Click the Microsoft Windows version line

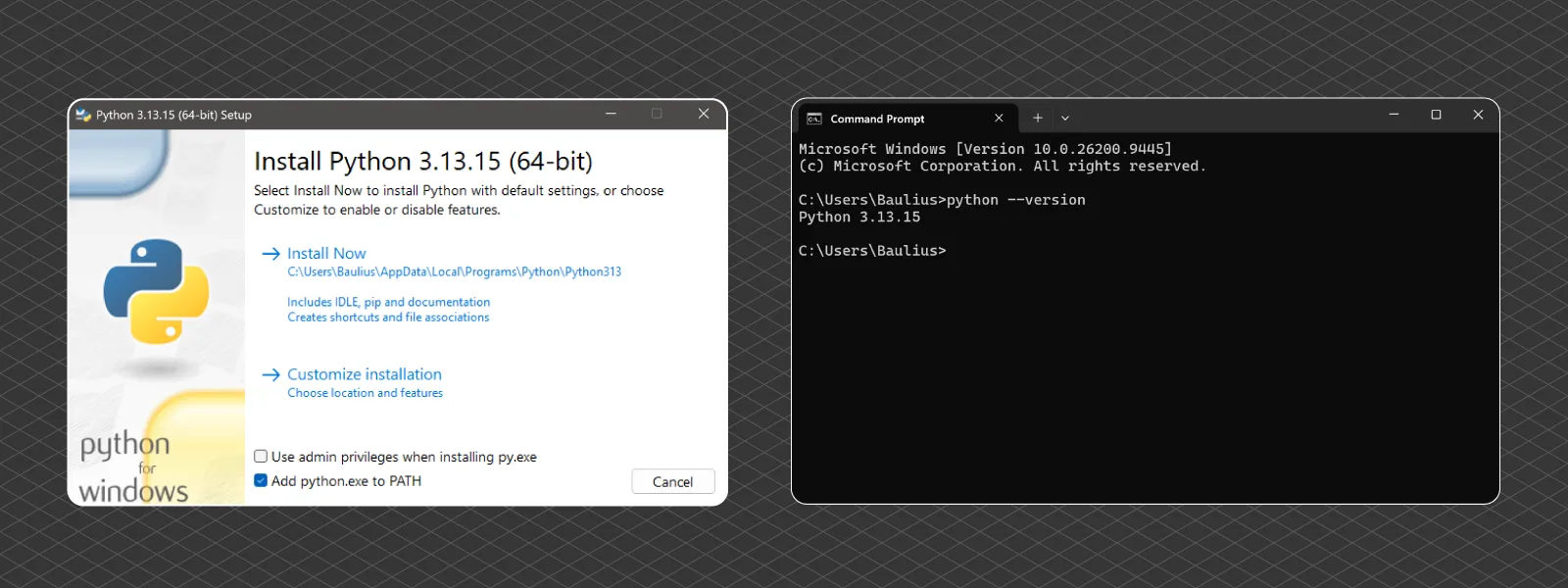[x=985, y=149]
